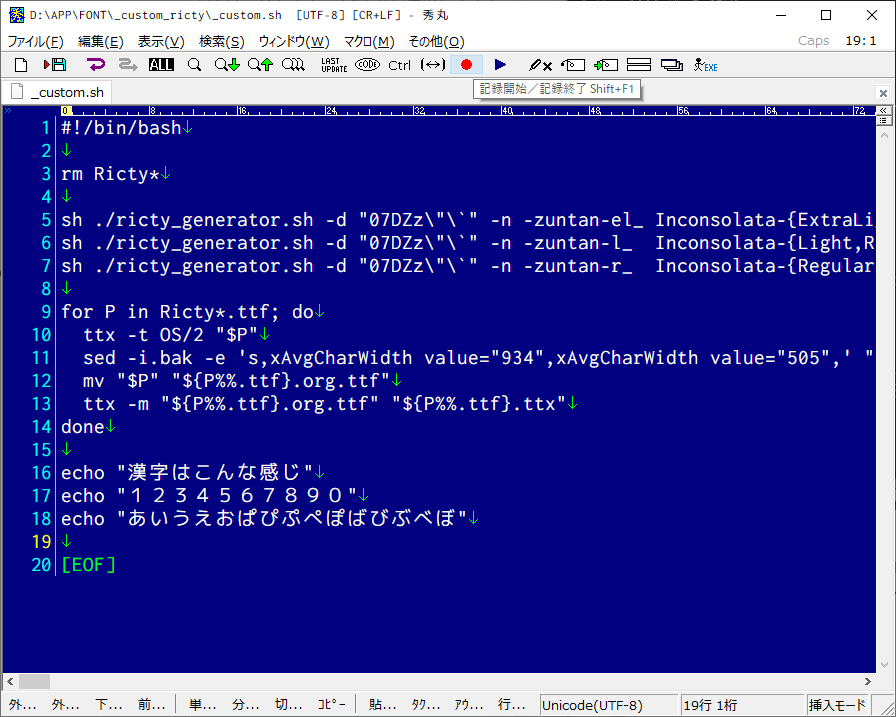Click the gray redo arrow icon

pyautogui.click(x=128, y=65)
